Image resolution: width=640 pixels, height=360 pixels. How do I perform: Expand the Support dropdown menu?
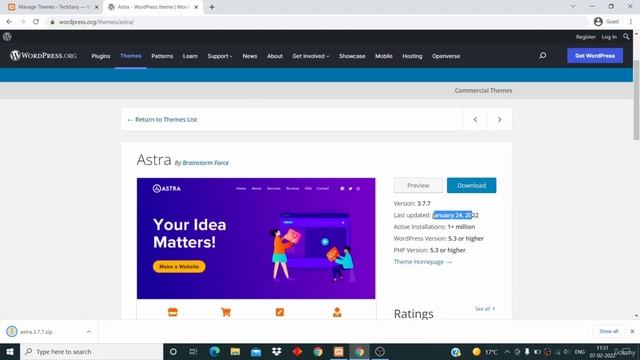click(x=220, y=56)
